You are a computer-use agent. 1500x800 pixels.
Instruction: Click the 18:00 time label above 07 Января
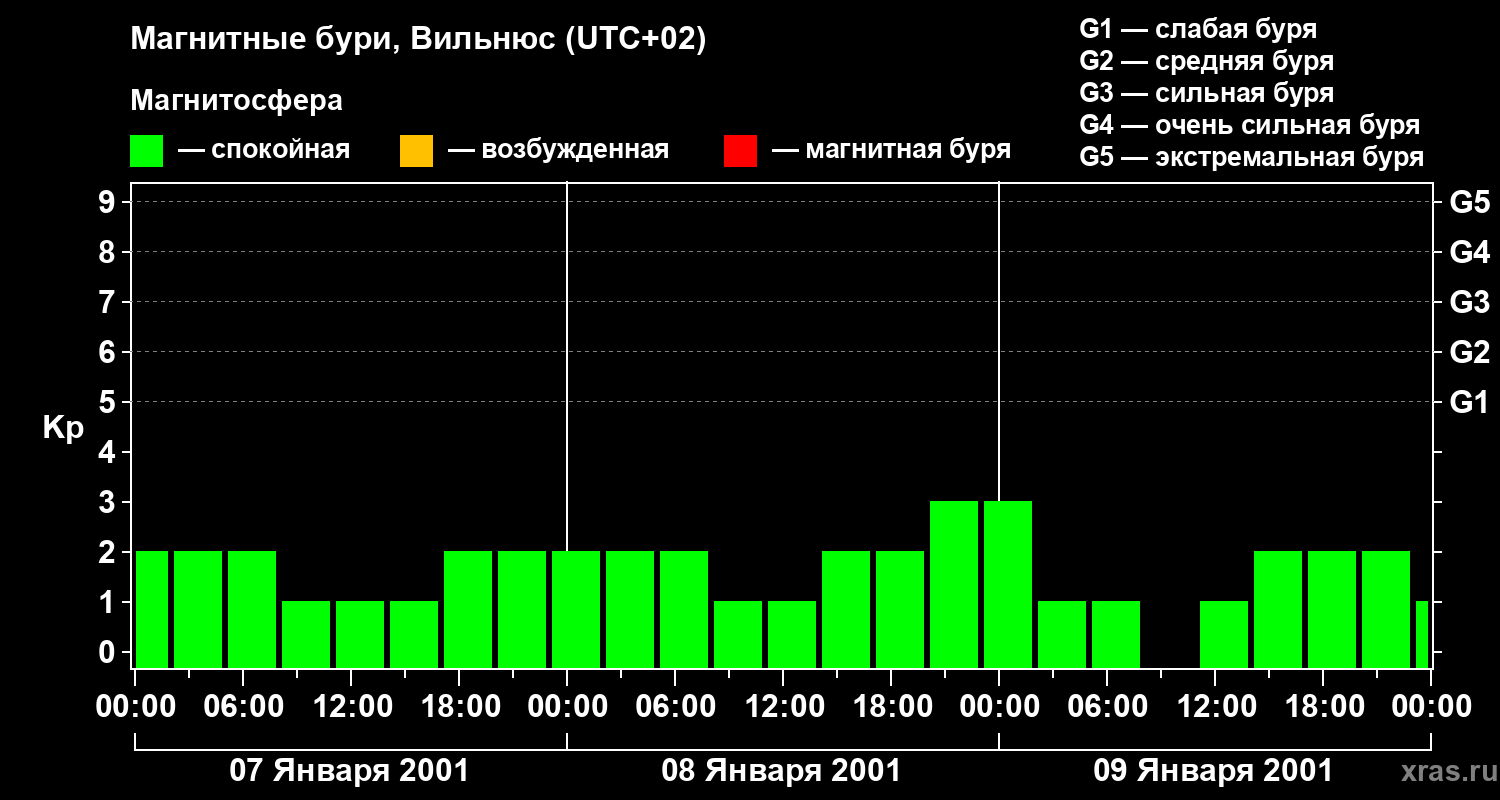459,707
